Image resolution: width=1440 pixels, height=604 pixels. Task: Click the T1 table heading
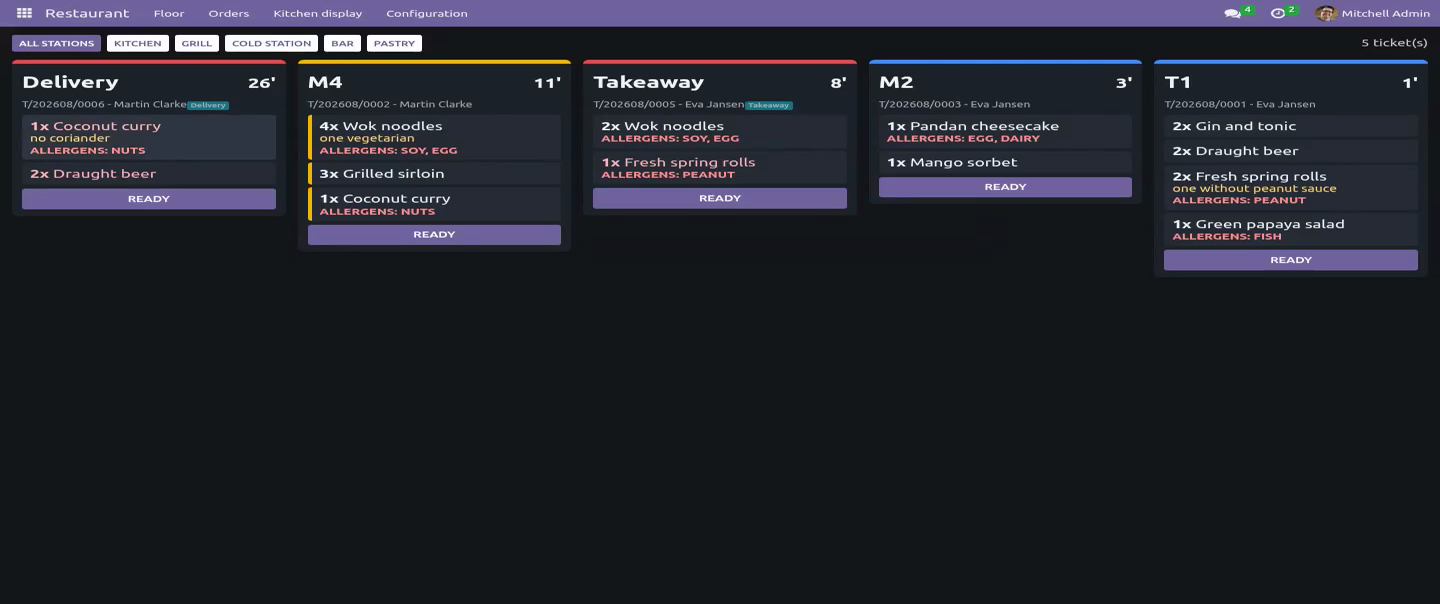point(1178,82)
